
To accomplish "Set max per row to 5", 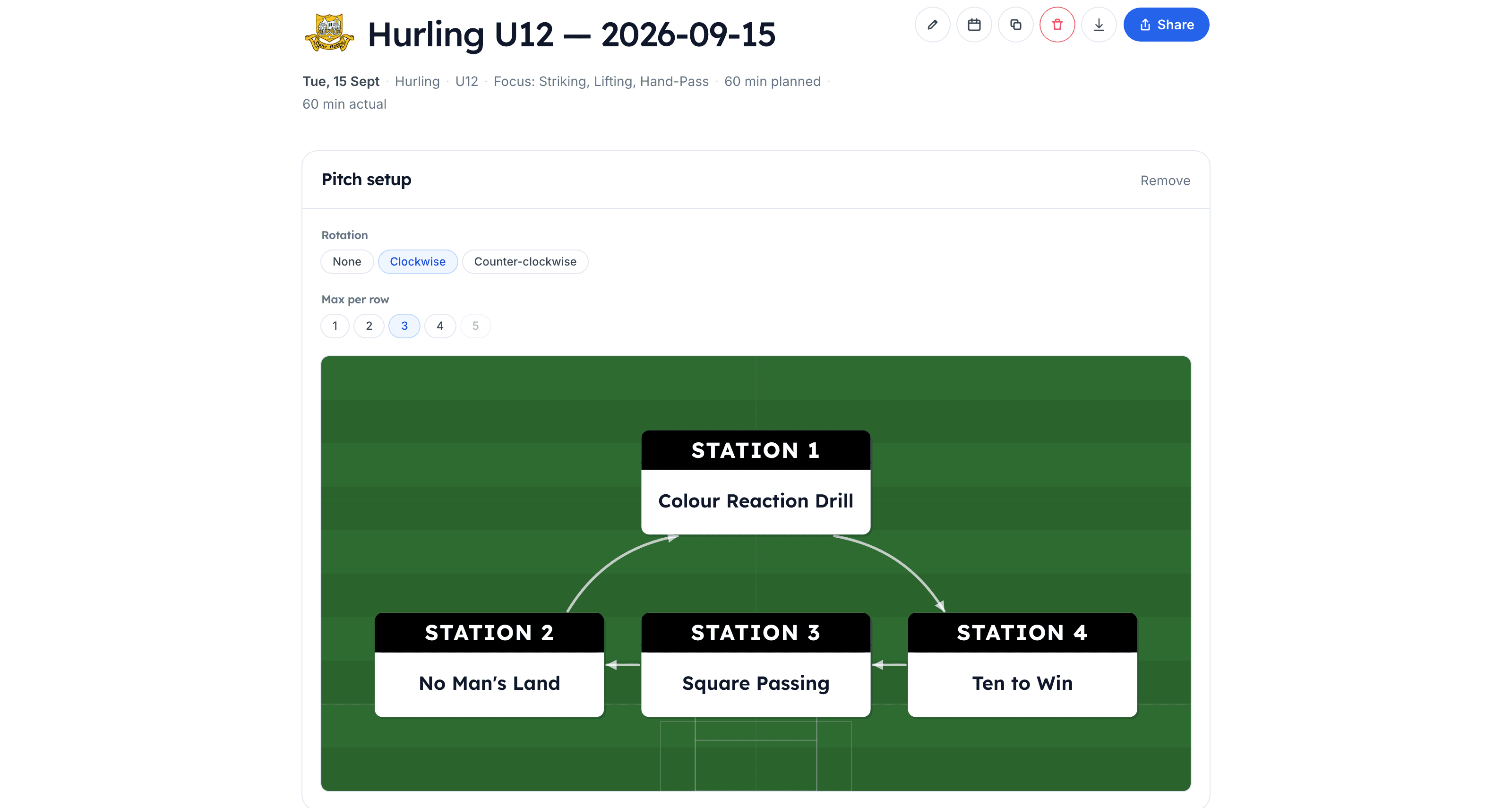I will coord(475,326).
